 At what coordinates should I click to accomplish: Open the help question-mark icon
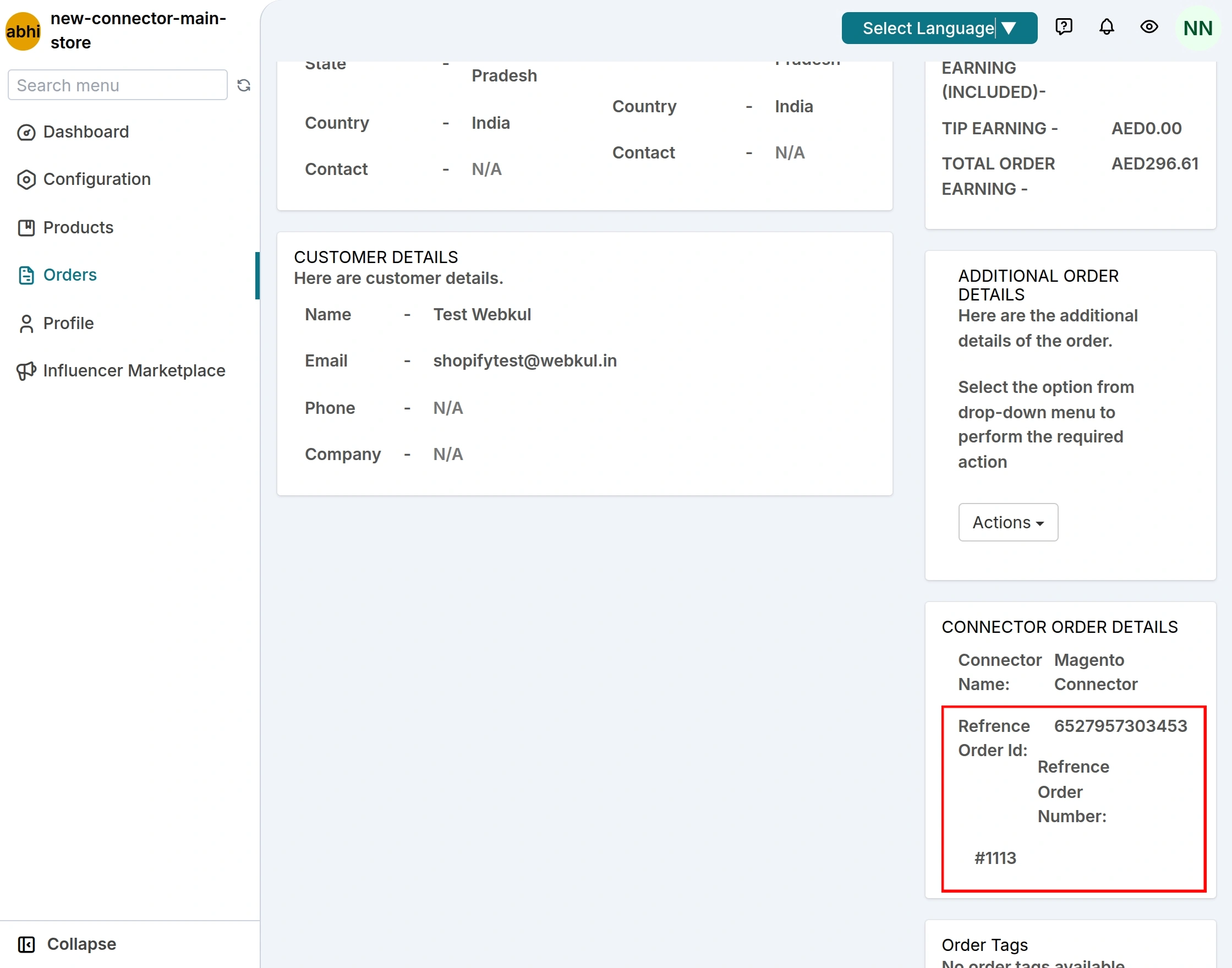[x=1064, y=26]
